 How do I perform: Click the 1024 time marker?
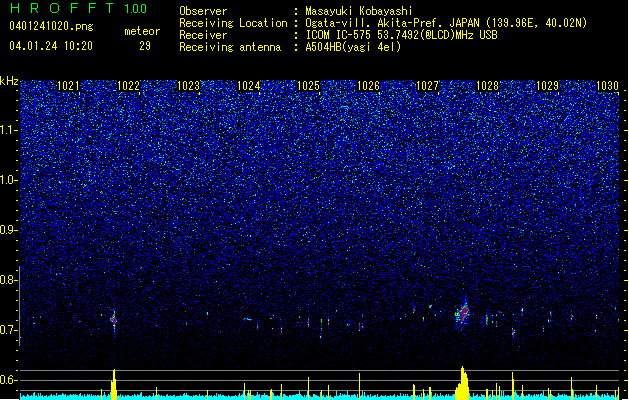(248, 86)
